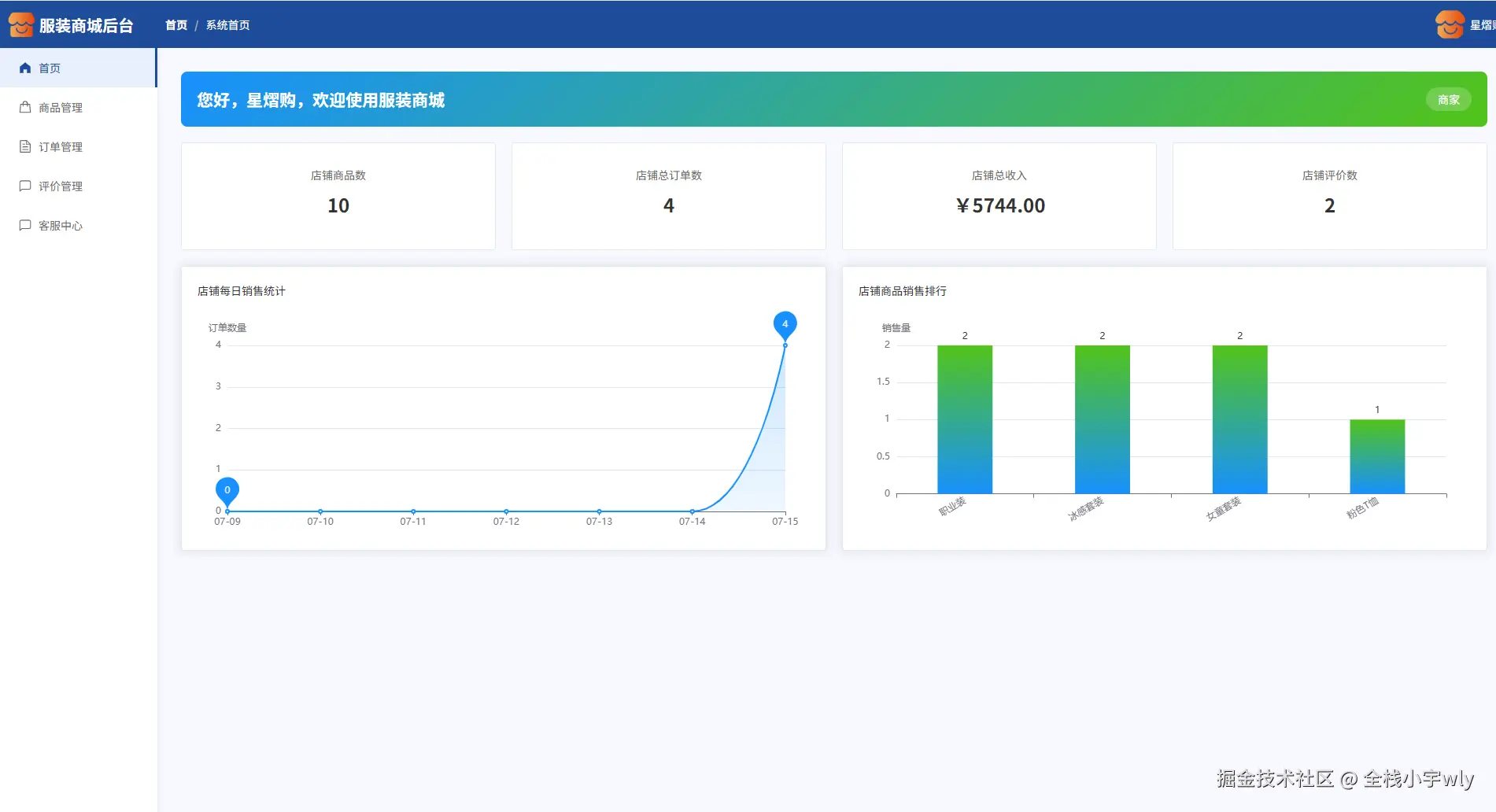
Task: Click the 商家 badge in welcome banner
Action: tap(1449, 100)
